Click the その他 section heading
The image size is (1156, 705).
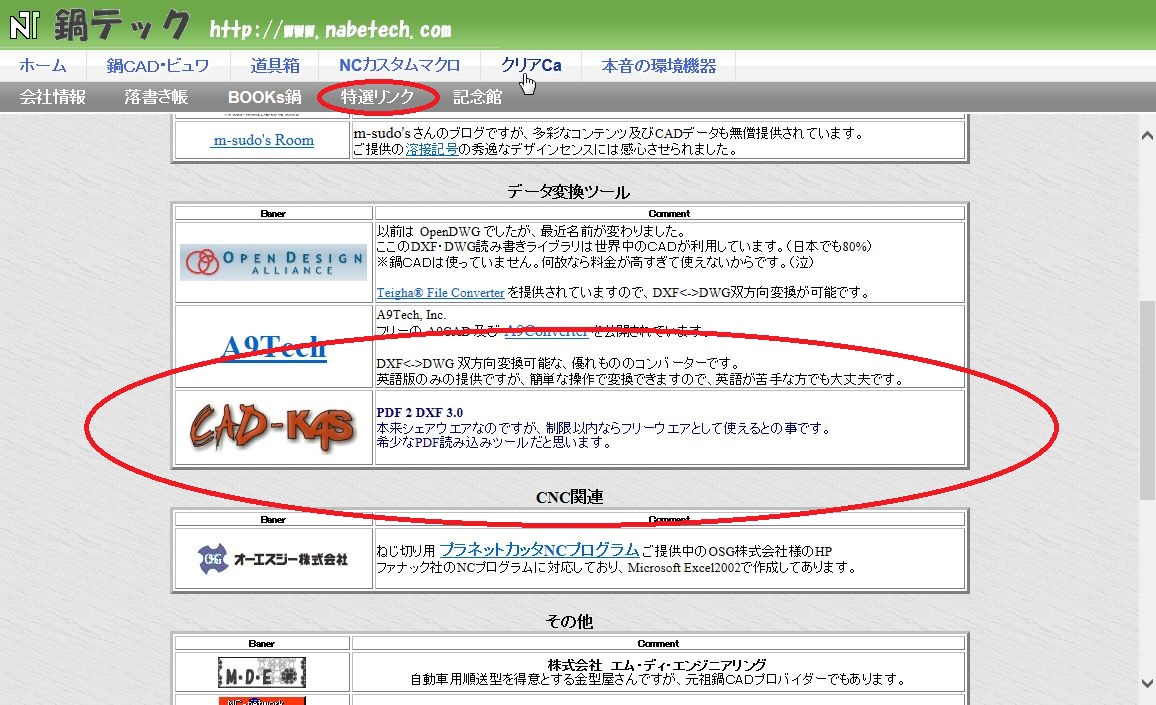[569, 621]
